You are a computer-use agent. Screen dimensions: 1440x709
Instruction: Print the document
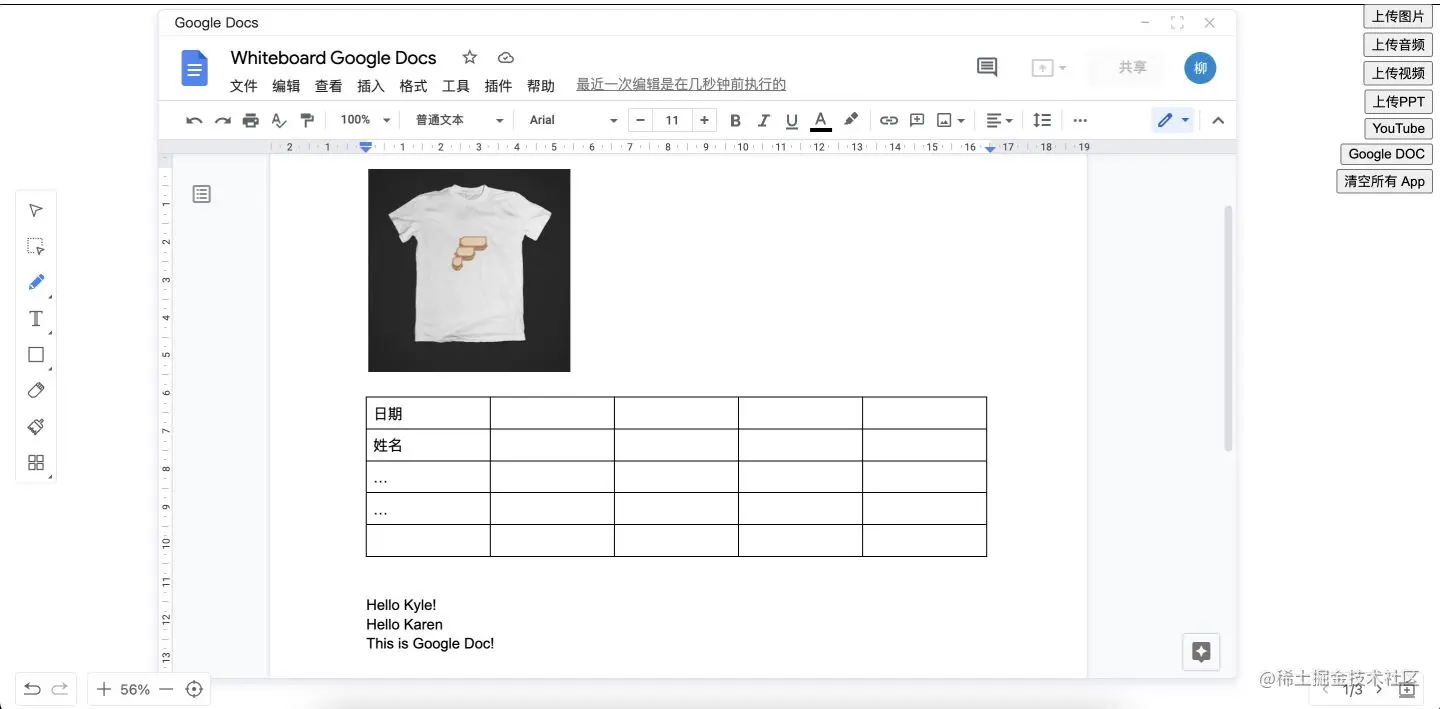click(251, 120)
